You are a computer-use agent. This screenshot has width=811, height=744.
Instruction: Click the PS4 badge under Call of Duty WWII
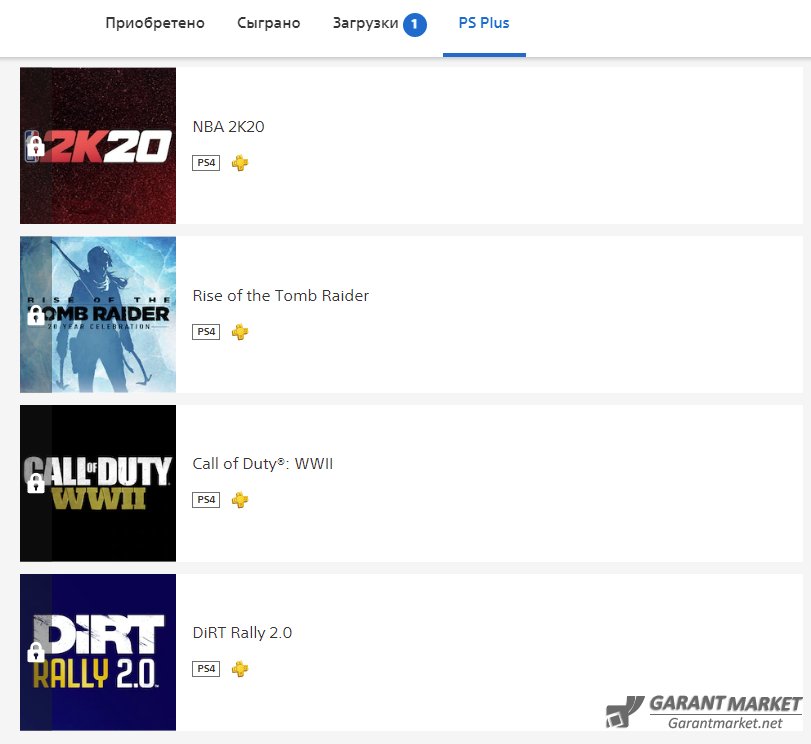tap(206, 500)
